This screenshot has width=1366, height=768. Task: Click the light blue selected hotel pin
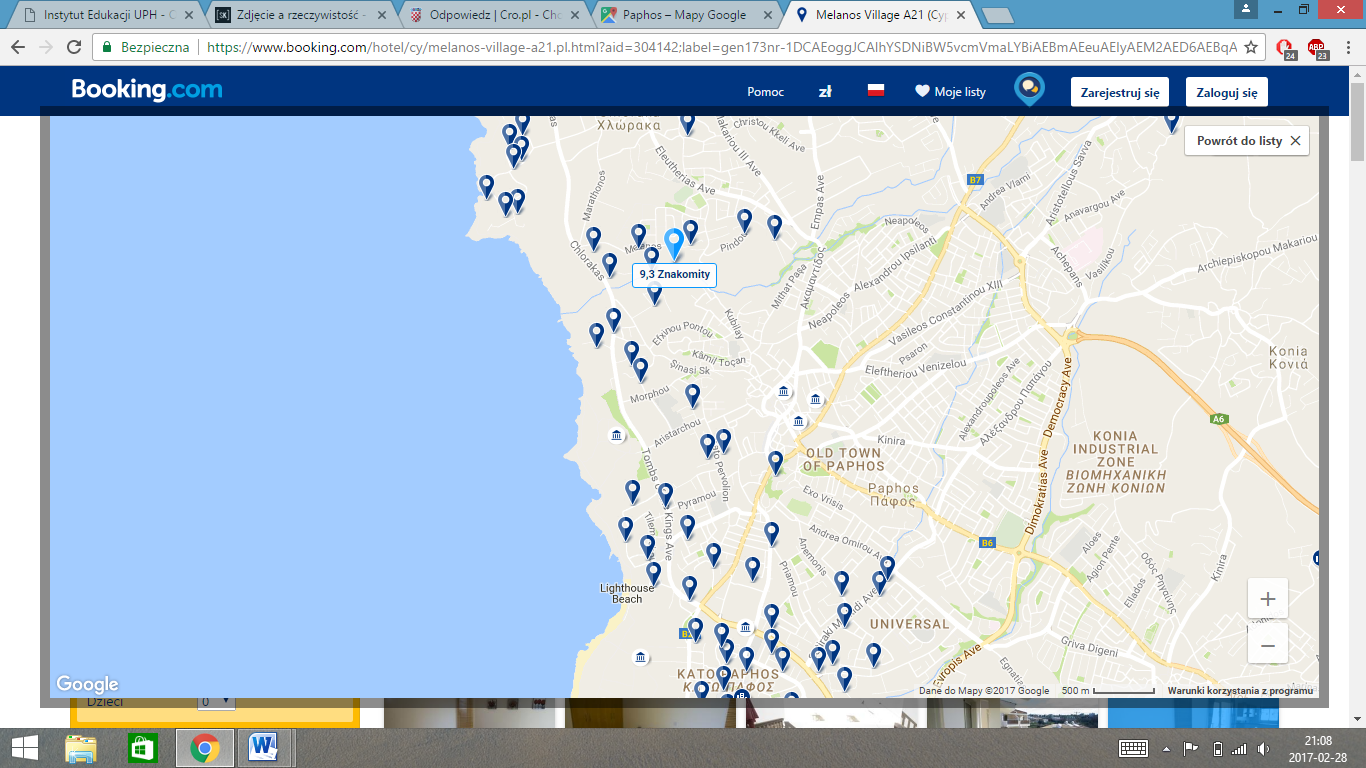pyautogui.click(x=675, y=241)
